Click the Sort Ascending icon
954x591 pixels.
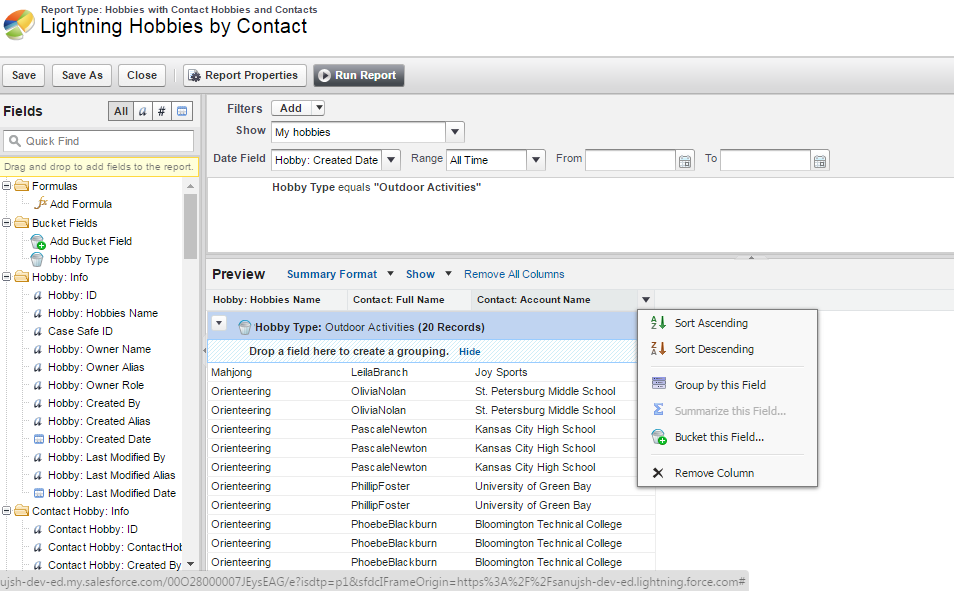[x=658, y=323]
